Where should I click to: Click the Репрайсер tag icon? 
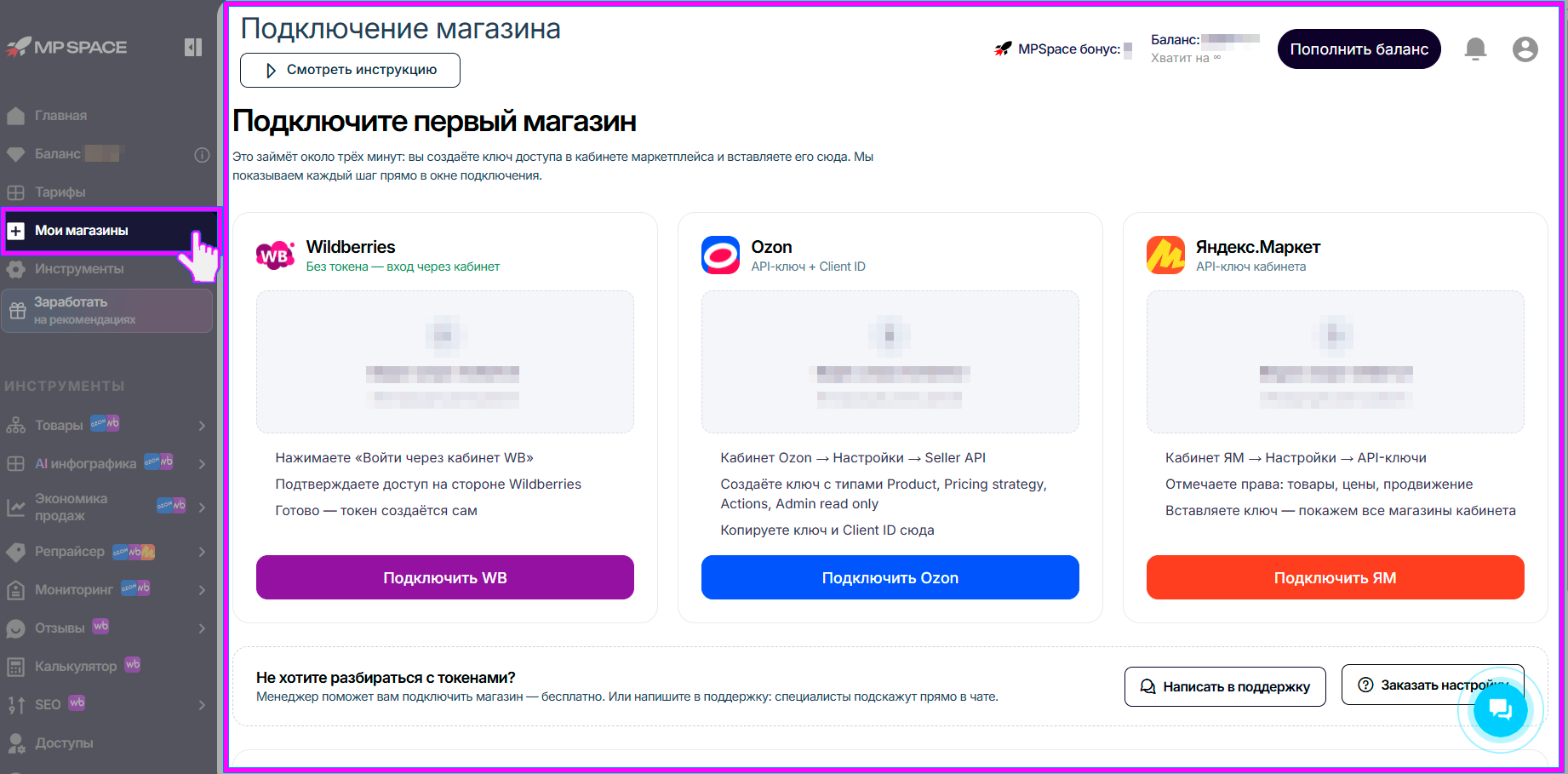tap(15, 552)
